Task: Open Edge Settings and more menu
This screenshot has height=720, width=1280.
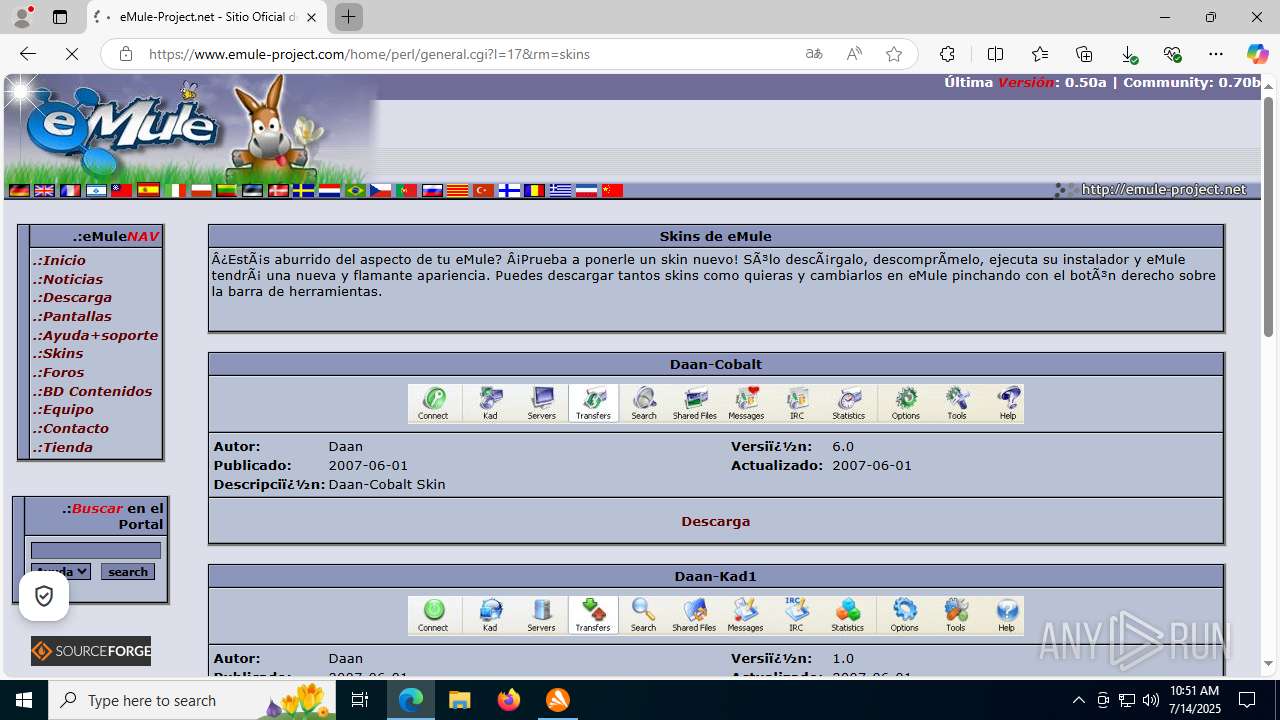Action: (x=1216, y=54)
